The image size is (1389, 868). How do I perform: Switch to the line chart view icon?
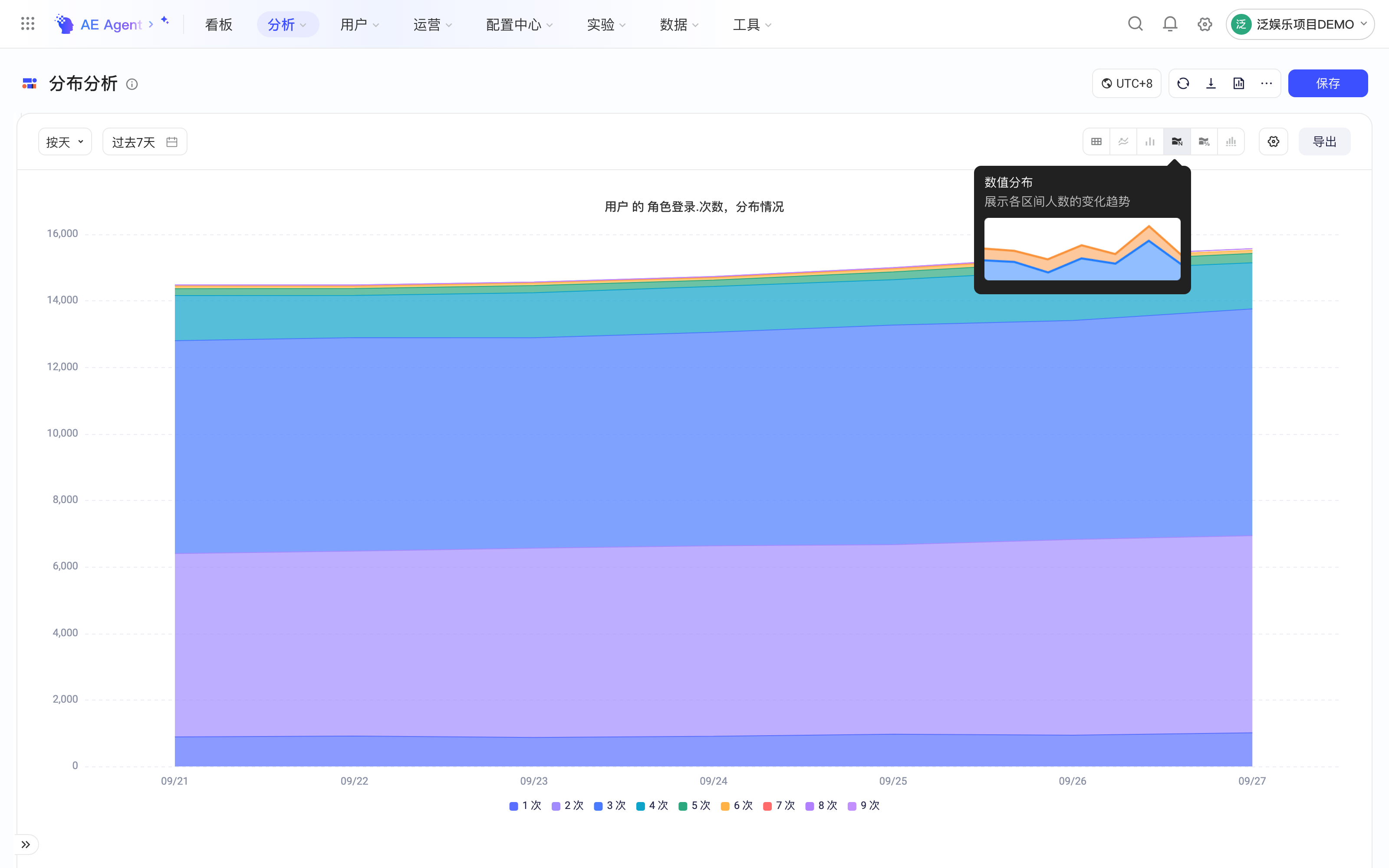(1123, 142)
